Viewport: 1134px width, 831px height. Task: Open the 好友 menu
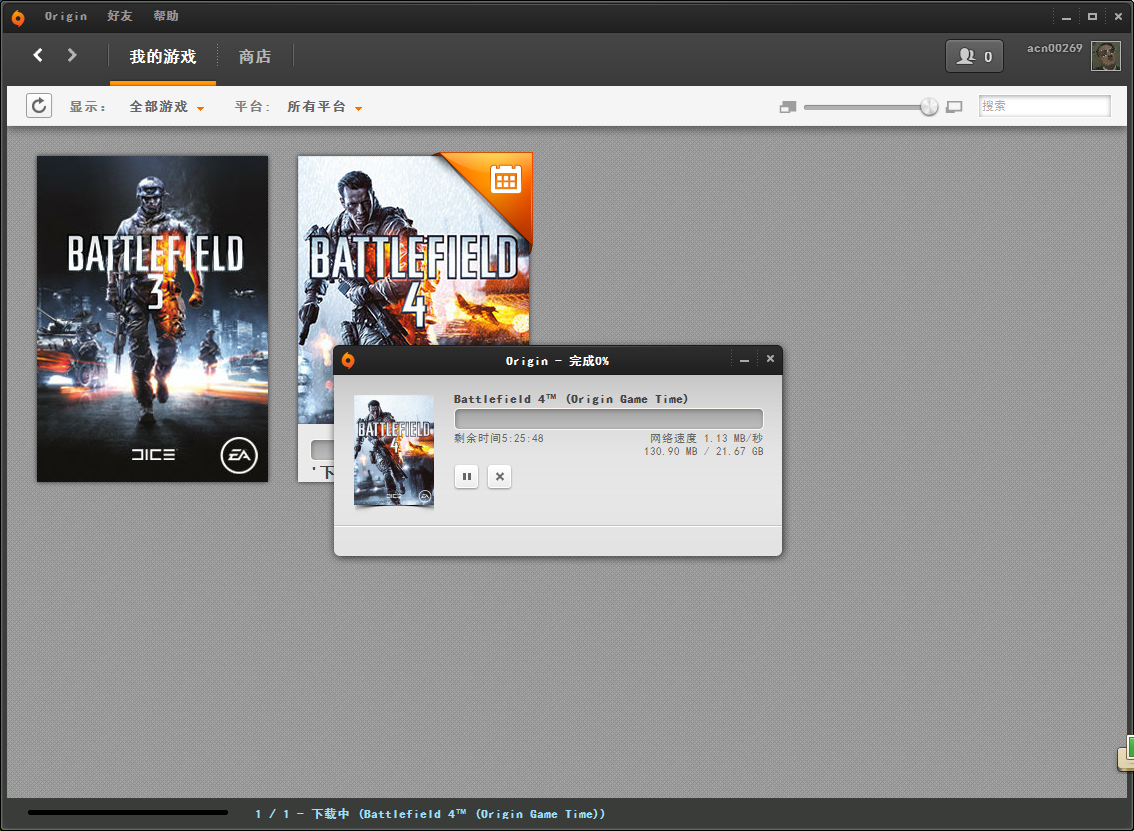pyautogui.click(x=120, y=16)
